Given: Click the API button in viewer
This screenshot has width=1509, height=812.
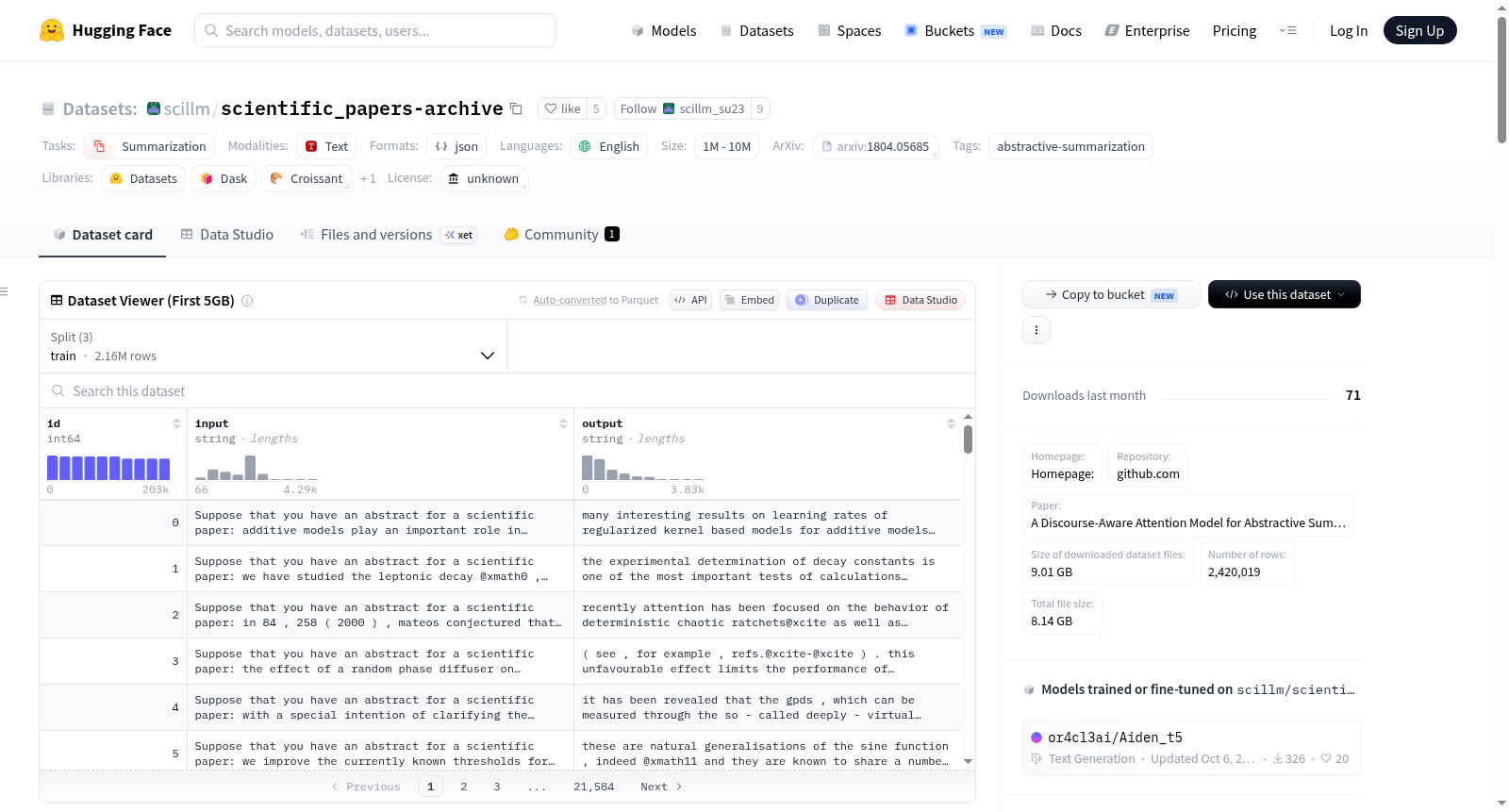Looking at the screenshot, I should [x=690, y=300].
